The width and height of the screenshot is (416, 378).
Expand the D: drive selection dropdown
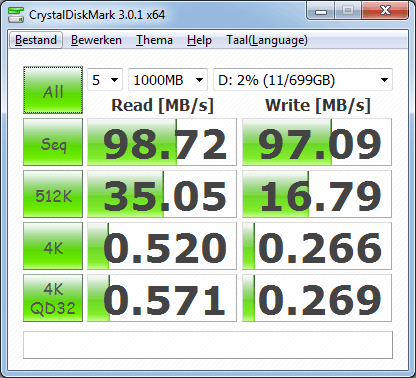coord(303,80)
